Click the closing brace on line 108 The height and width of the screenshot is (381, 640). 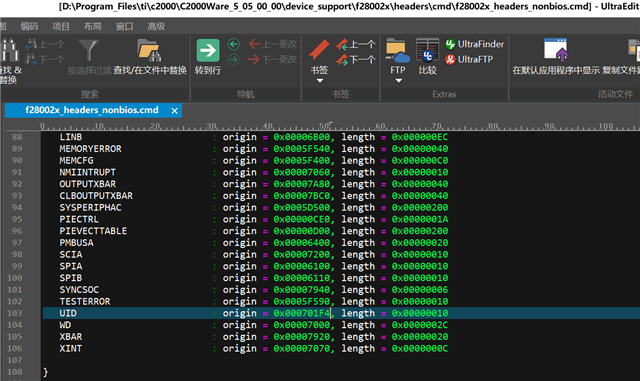click(45, 372)
